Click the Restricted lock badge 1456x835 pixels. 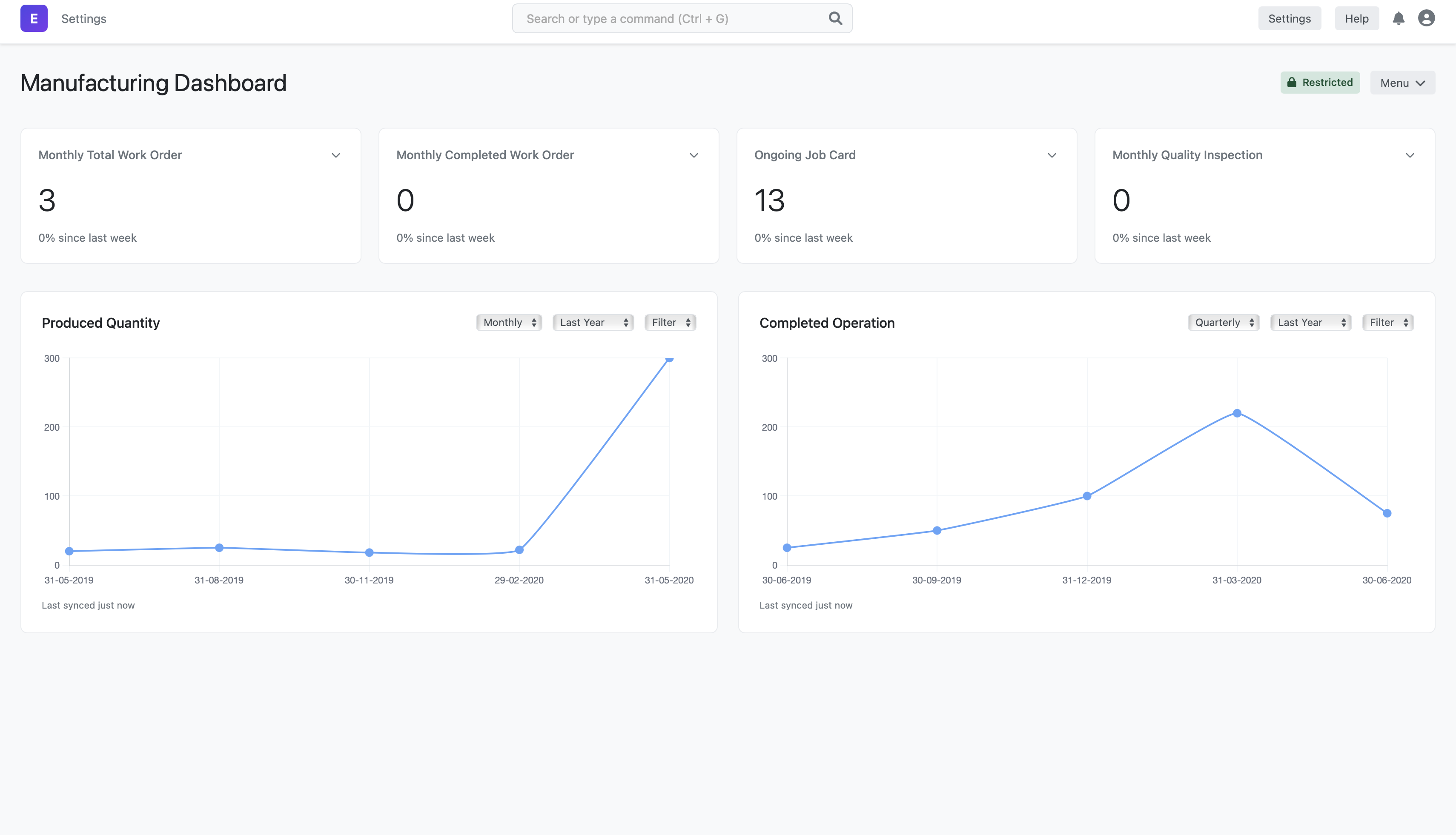coord(1319,83)
